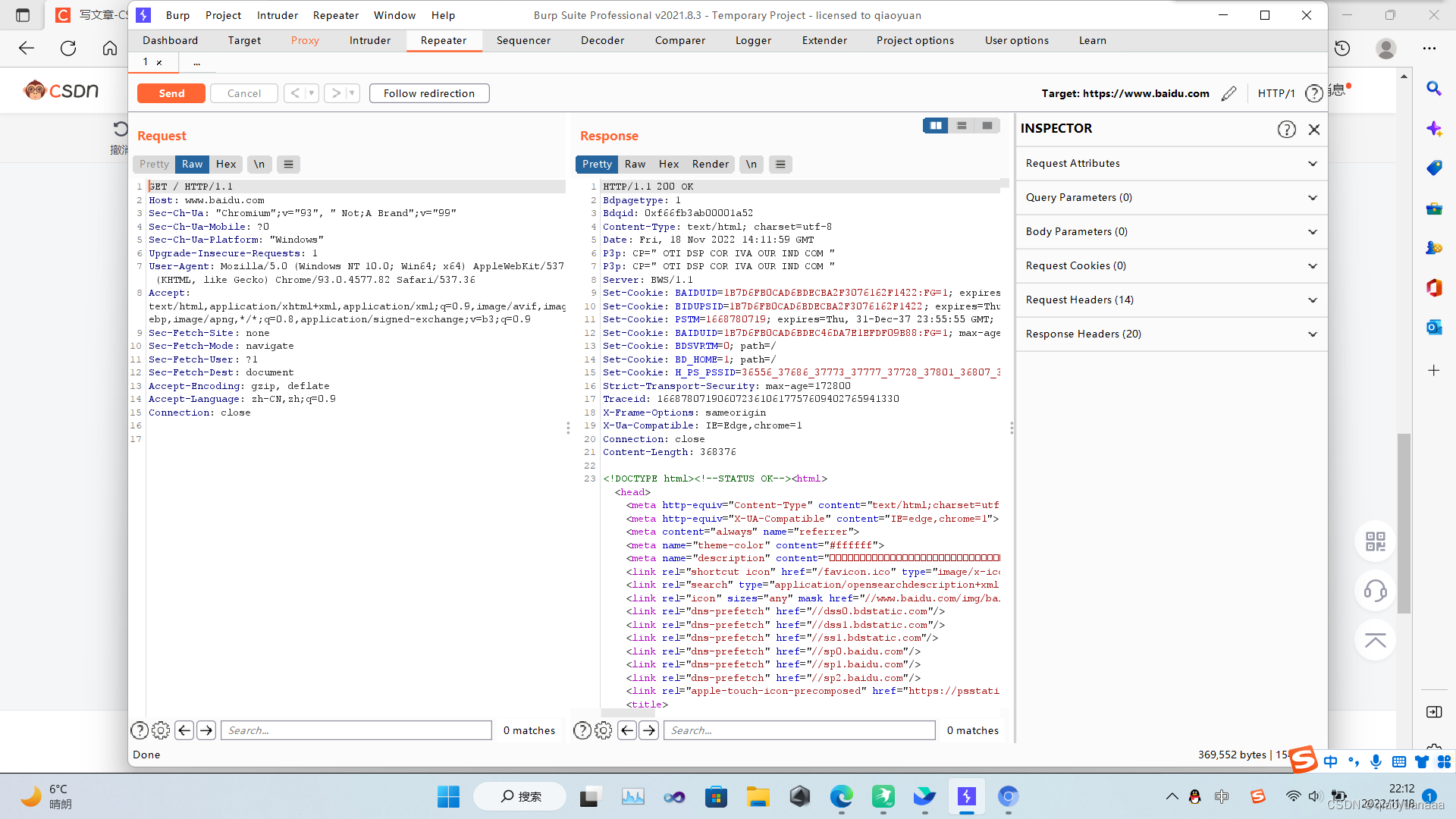Click the request panel search settings gear
This screenshot has height=819, width=1456.
click(161, 730)
